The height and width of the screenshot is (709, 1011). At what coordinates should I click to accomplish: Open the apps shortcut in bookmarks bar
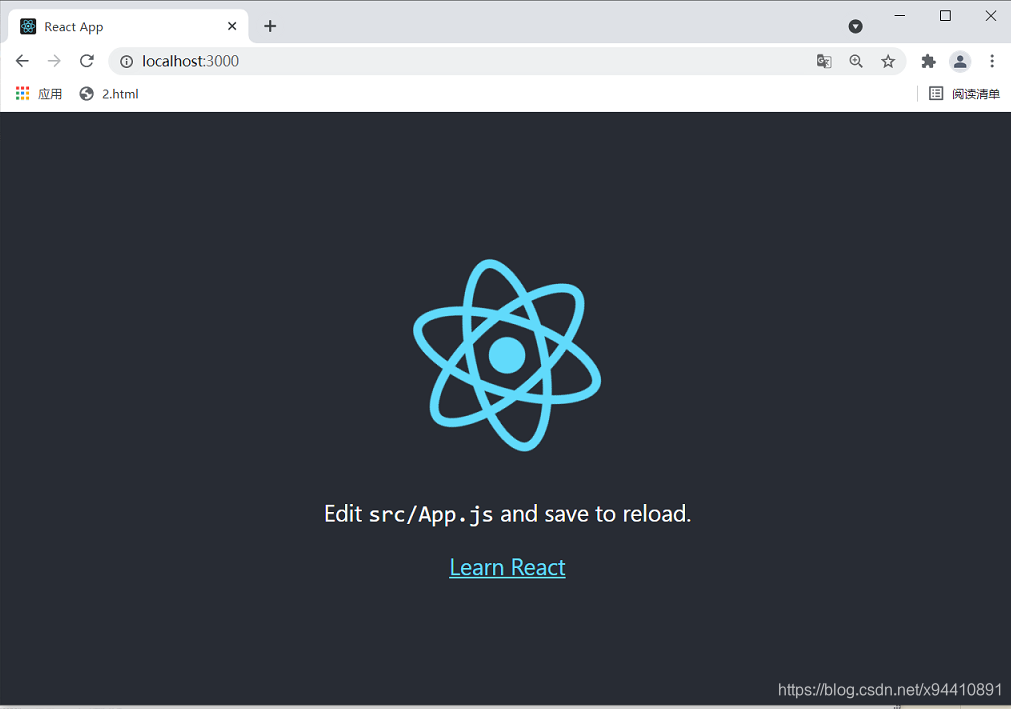coord(39,94)
